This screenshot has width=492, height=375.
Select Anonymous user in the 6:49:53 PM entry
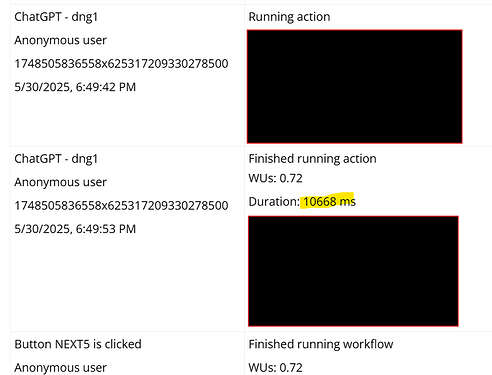point(60,182)
